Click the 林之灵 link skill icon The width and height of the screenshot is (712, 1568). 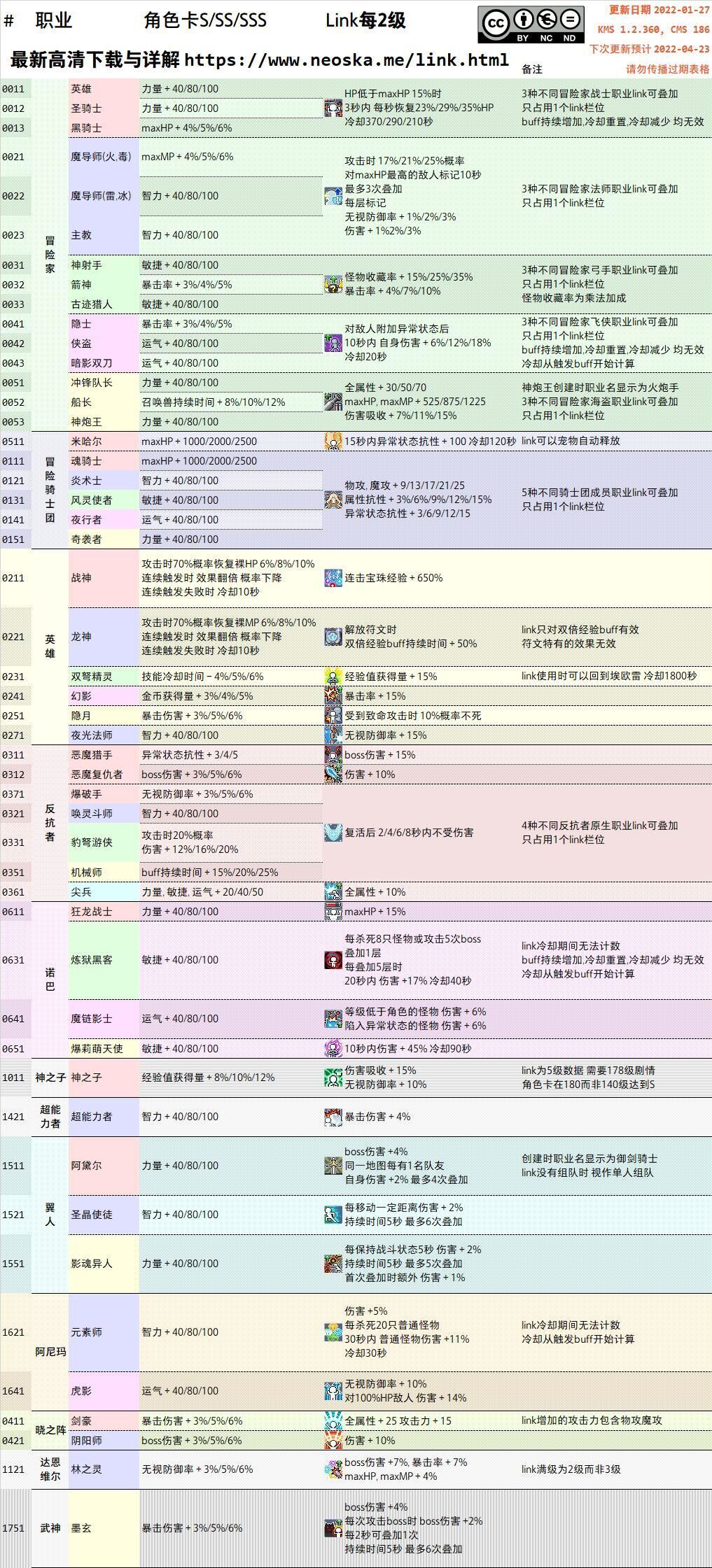(333, 1469)
